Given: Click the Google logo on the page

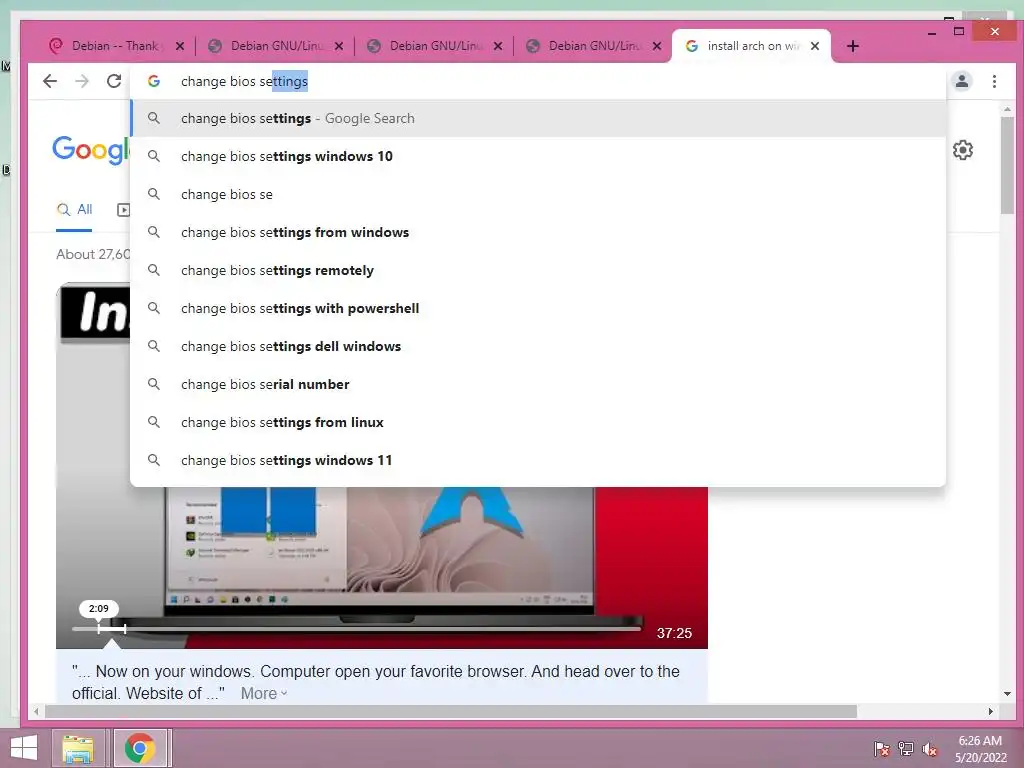Looking at the screenshot, I should point(91,150).
